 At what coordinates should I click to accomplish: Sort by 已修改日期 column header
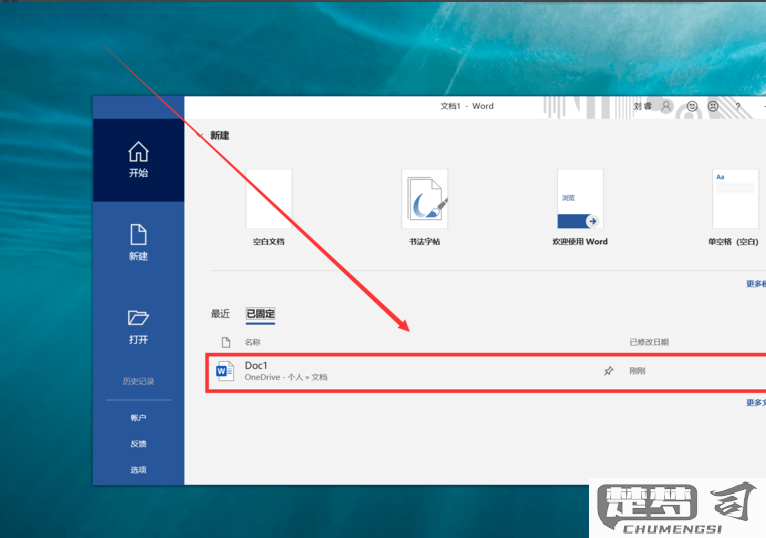[x=649, y=342]
